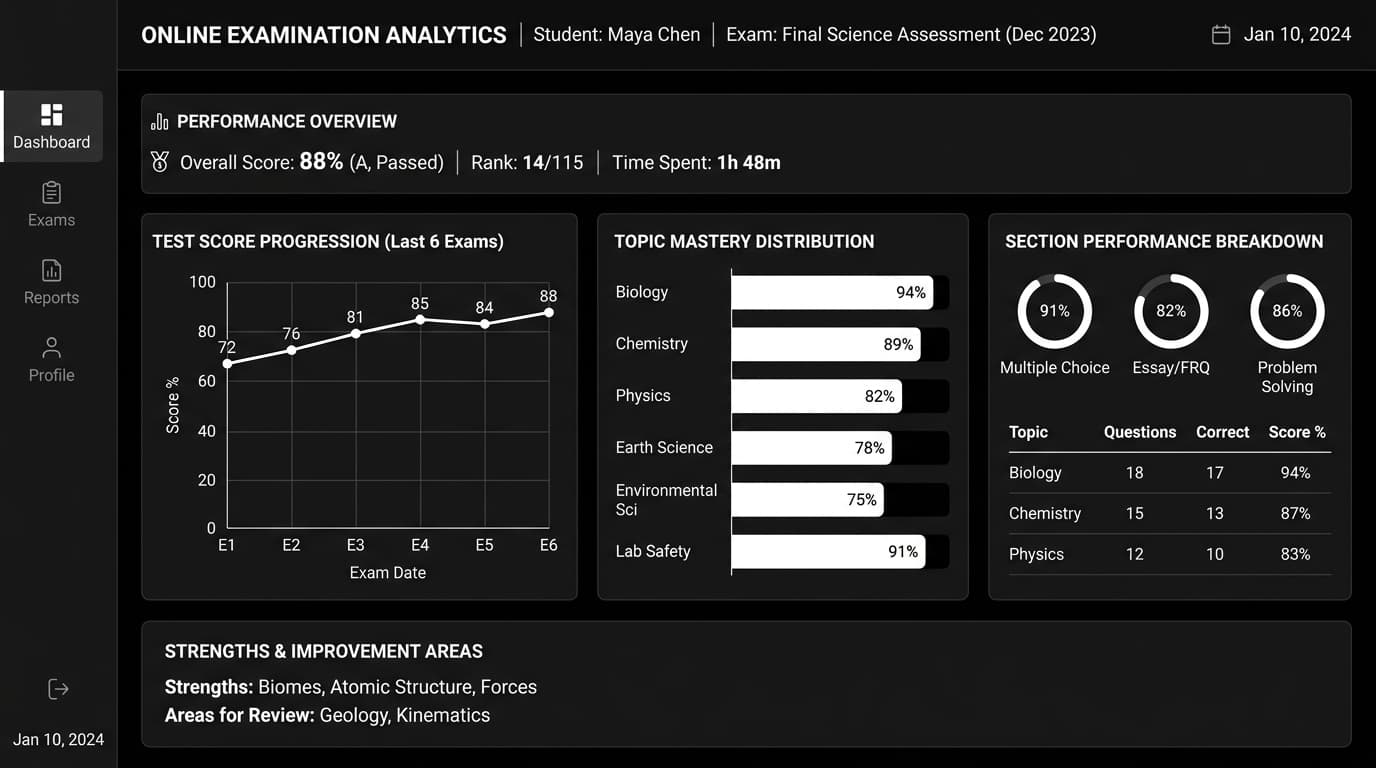Click the "Overall Score: 88%" text

click(262, 162)
